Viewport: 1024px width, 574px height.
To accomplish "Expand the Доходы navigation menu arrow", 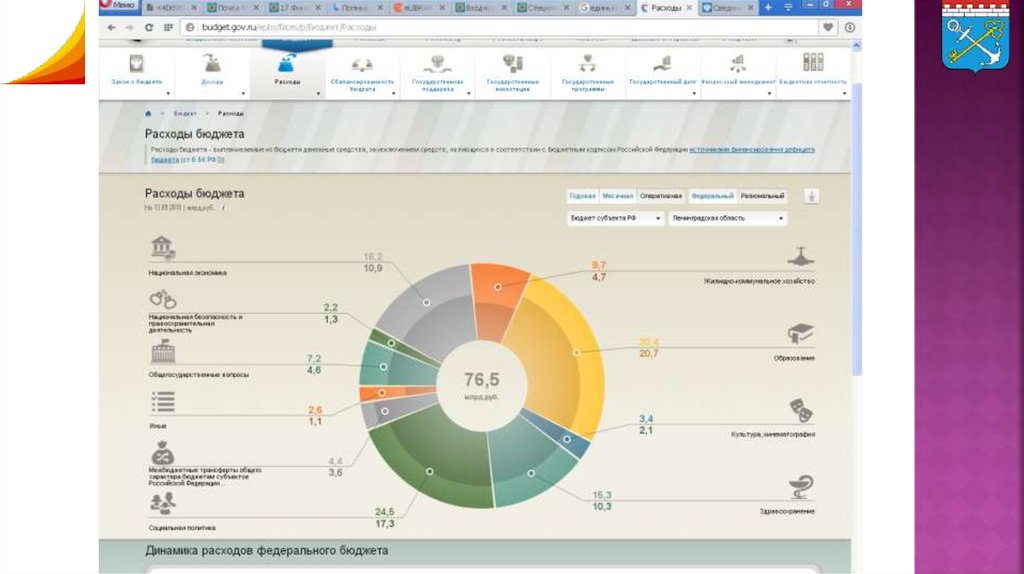I will pos(243,93).
